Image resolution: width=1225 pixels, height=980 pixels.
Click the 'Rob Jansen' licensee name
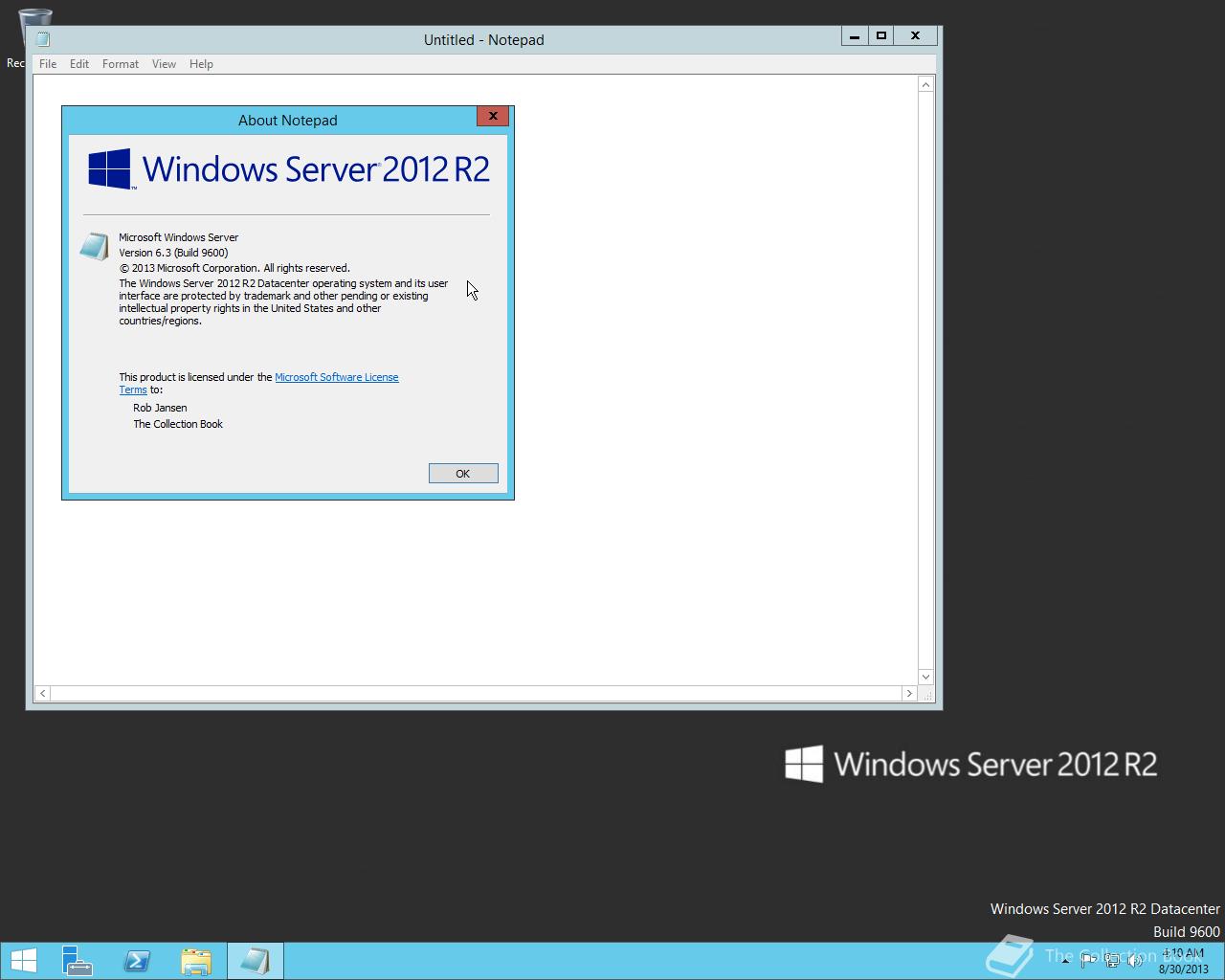click(x=160, y=408)
